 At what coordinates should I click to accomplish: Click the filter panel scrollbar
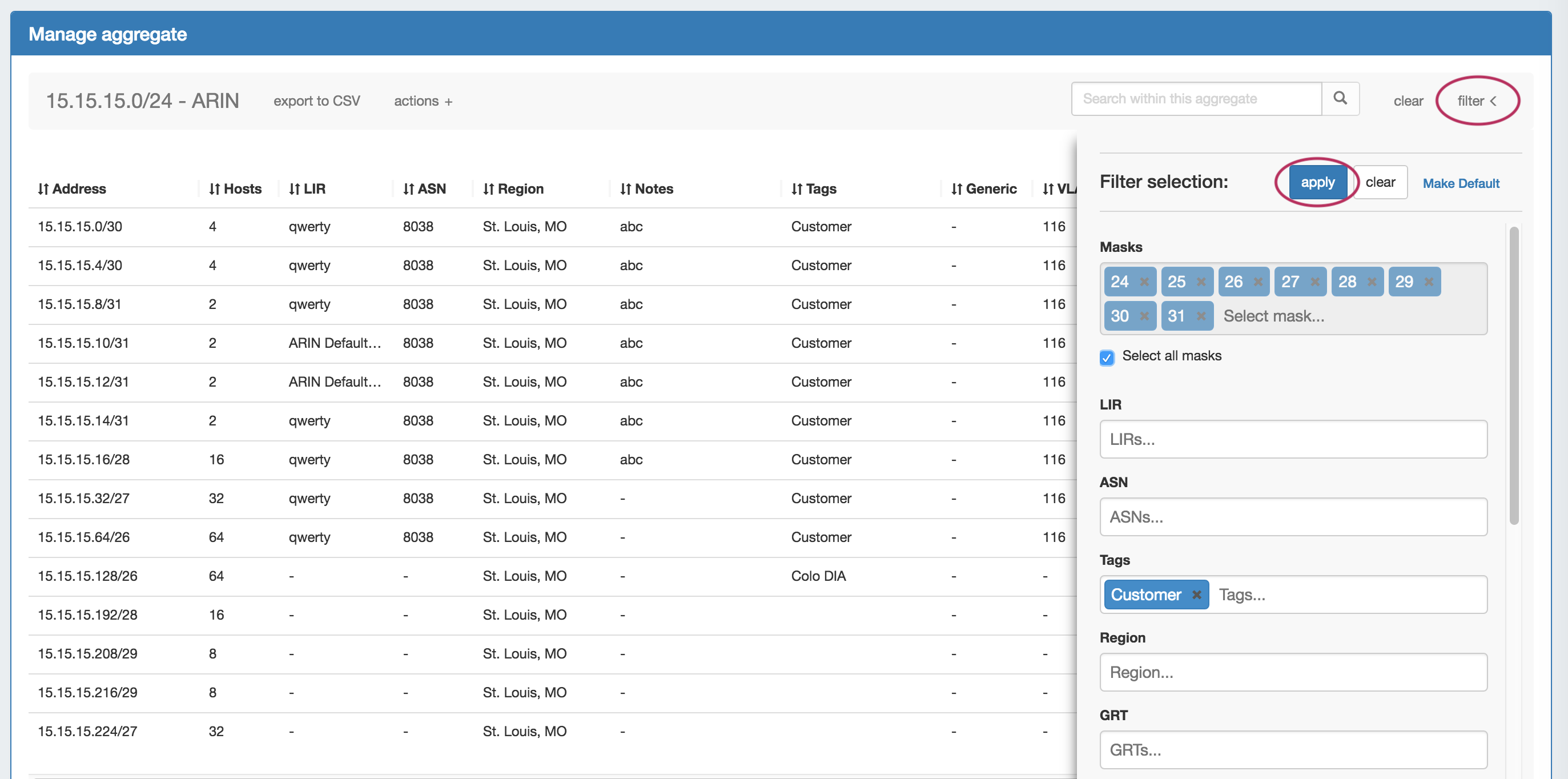pyautogui.click(x=1513, y=375)
